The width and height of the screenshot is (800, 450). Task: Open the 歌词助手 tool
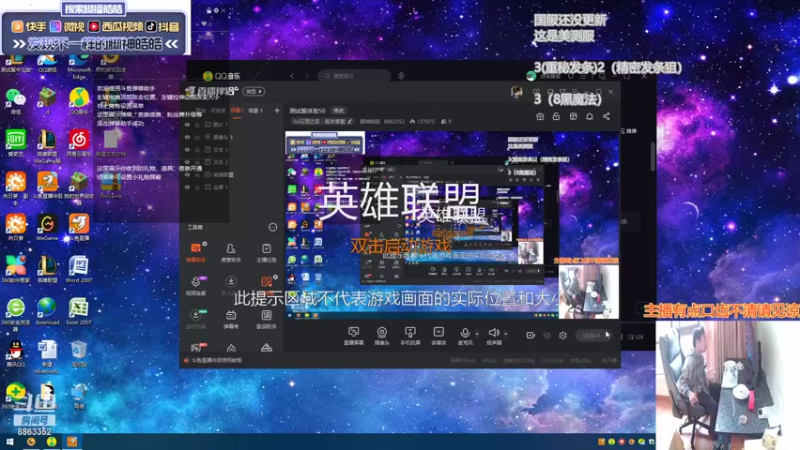pos(266,319)
